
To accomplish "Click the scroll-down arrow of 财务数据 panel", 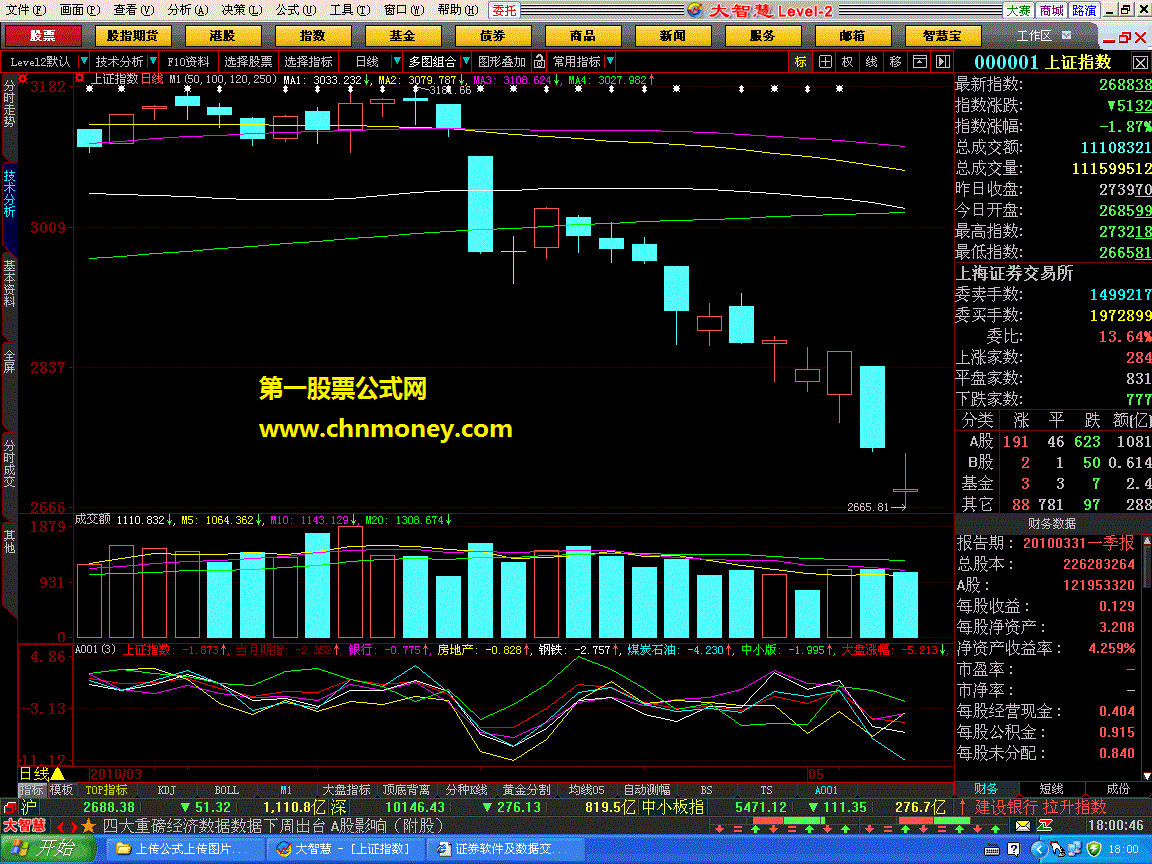I will (1147, 775).
